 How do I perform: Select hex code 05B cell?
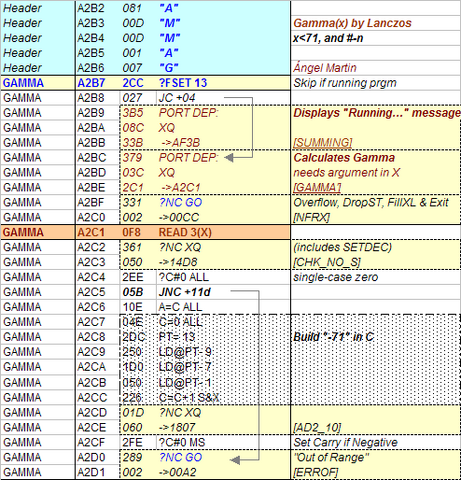point(133,292)
